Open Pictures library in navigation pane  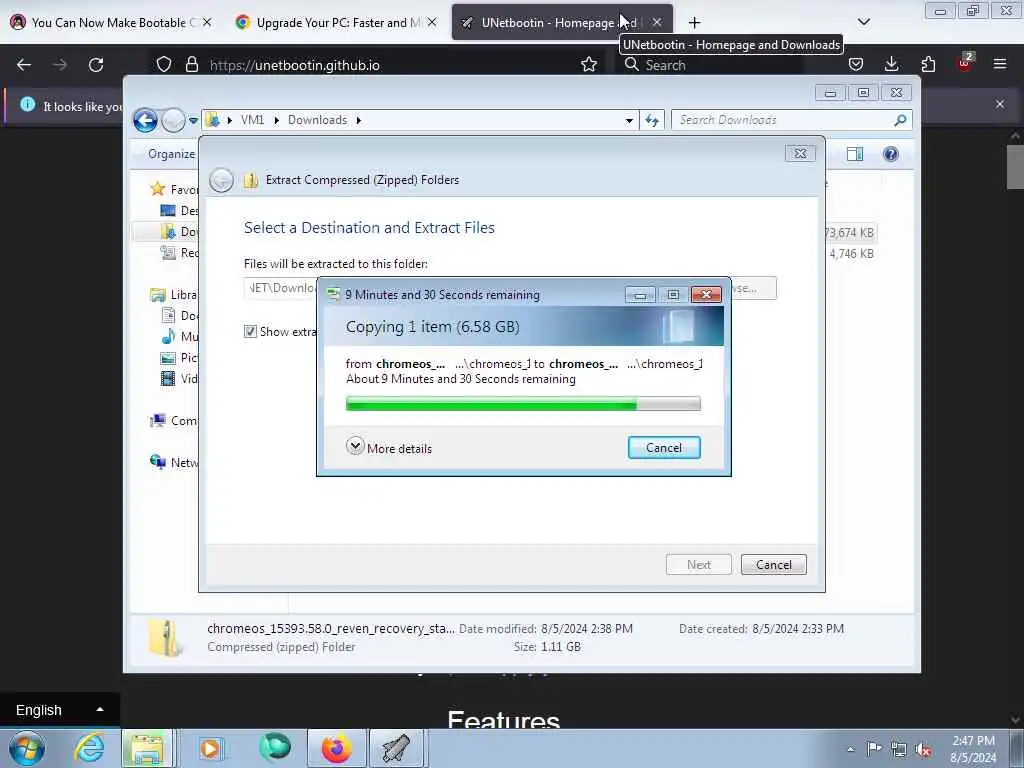[180, 358]
